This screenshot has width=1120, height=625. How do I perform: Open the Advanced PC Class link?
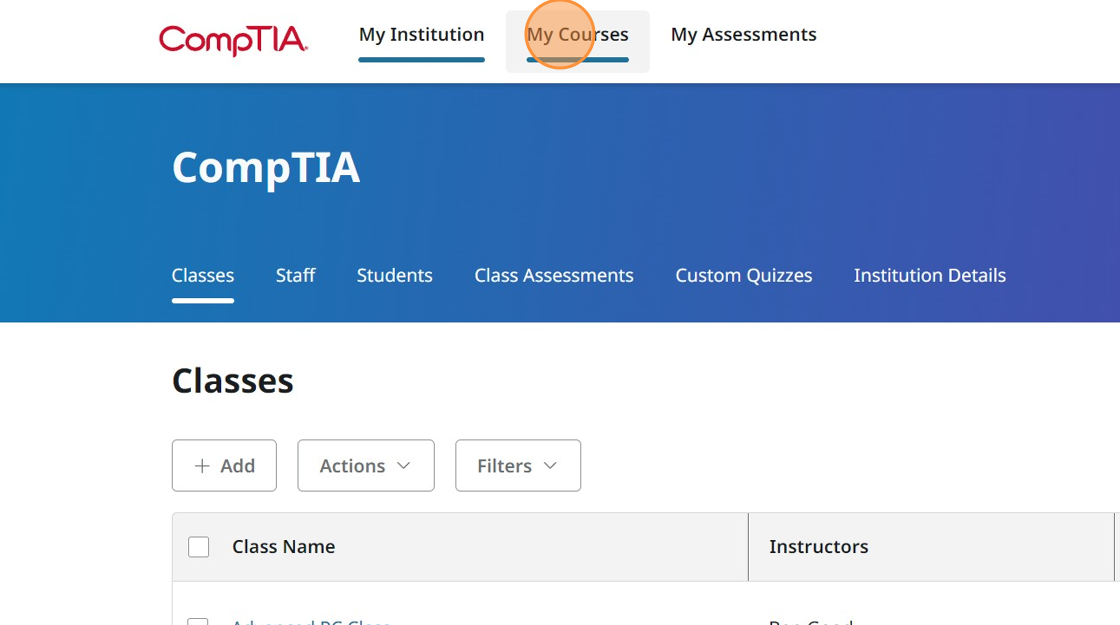point(310,622)
